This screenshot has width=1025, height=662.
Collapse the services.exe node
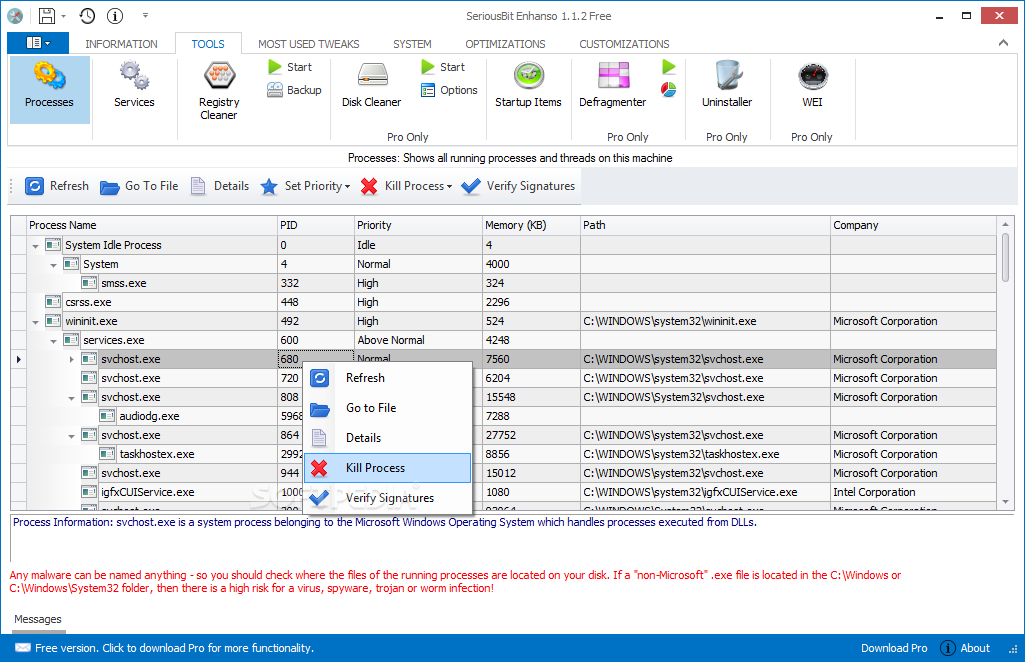(x=54, y=341)
